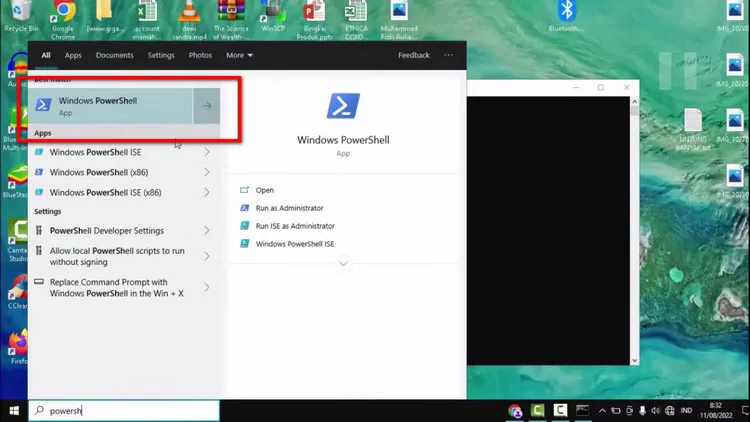Switch to the Photos search tab
Image resolution: width=750 pixels, height=422 pixels.
(200, 55)
